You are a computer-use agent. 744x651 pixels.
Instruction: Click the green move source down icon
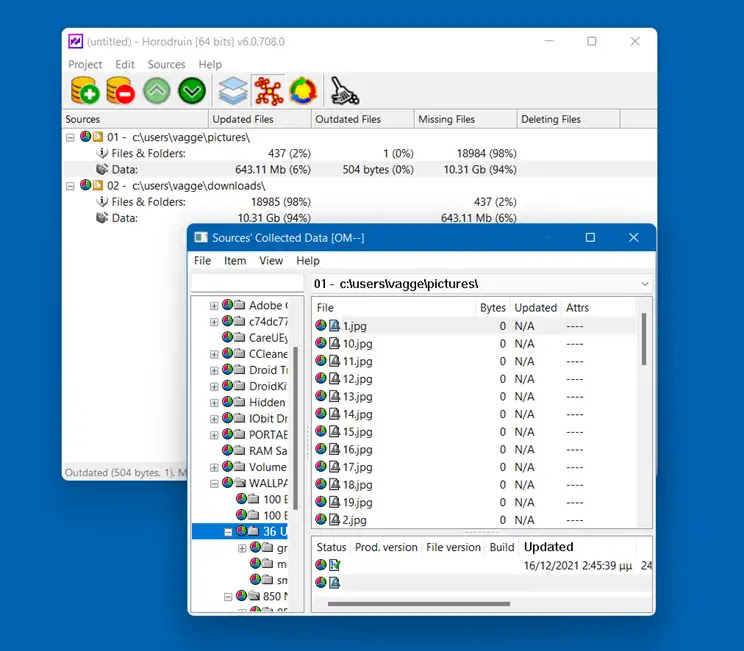point(192,91)
